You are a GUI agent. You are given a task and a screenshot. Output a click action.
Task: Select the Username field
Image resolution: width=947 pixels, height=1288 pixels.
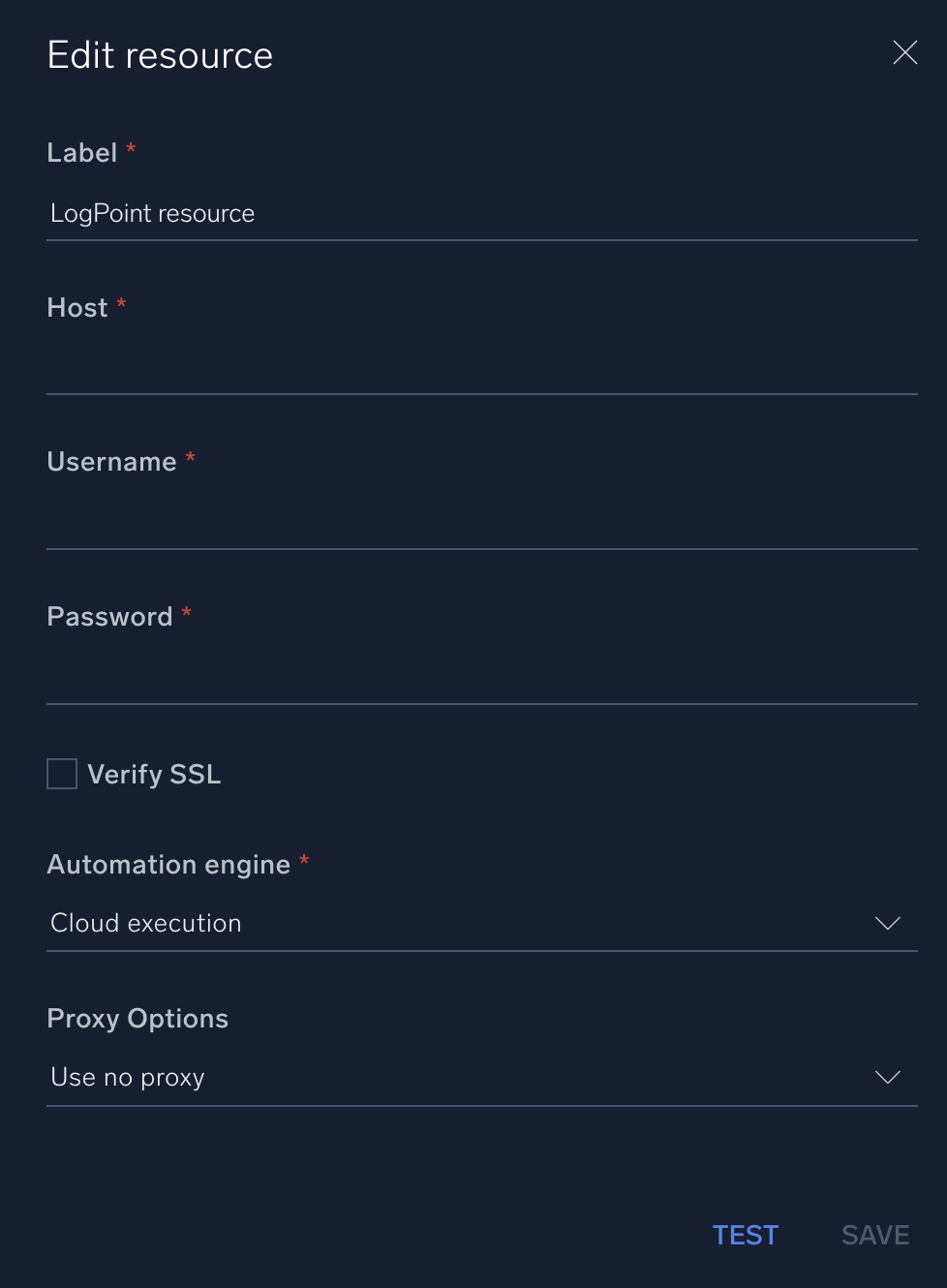[482, 523]
